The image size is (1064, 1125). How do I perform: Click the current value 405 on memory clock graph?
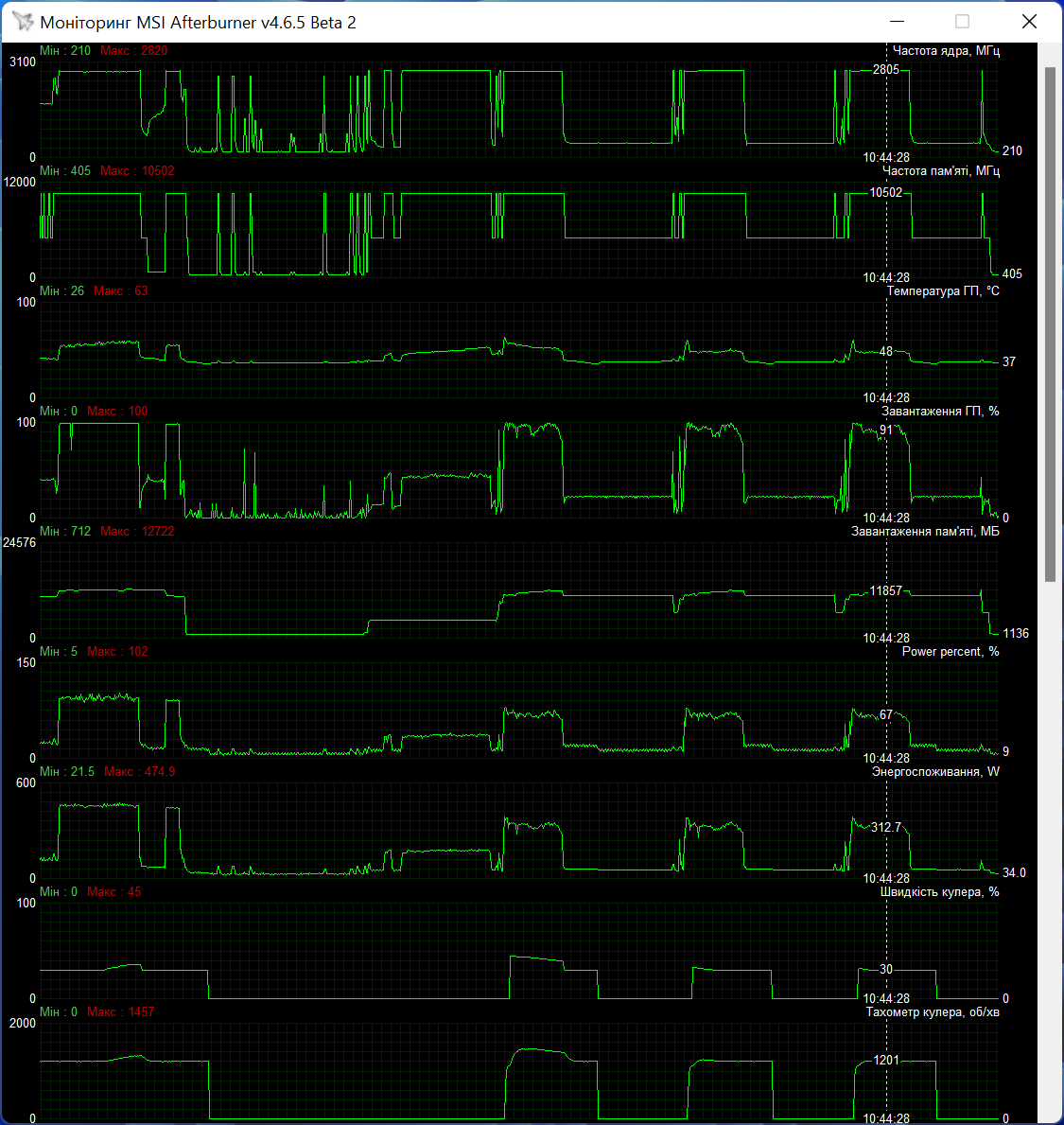[x=1012, y=274]
